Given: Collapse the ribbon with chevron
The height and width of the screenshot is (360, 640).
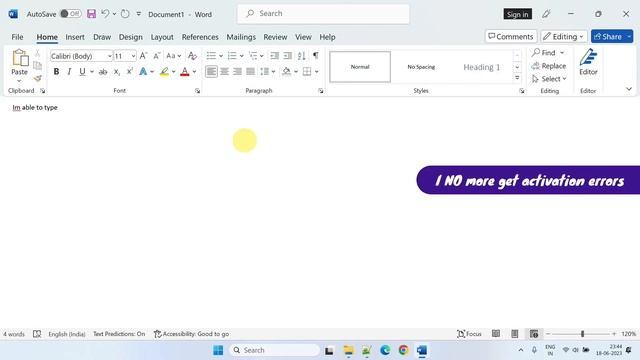Looking at the screenshot, I should (x=629, y=89).
